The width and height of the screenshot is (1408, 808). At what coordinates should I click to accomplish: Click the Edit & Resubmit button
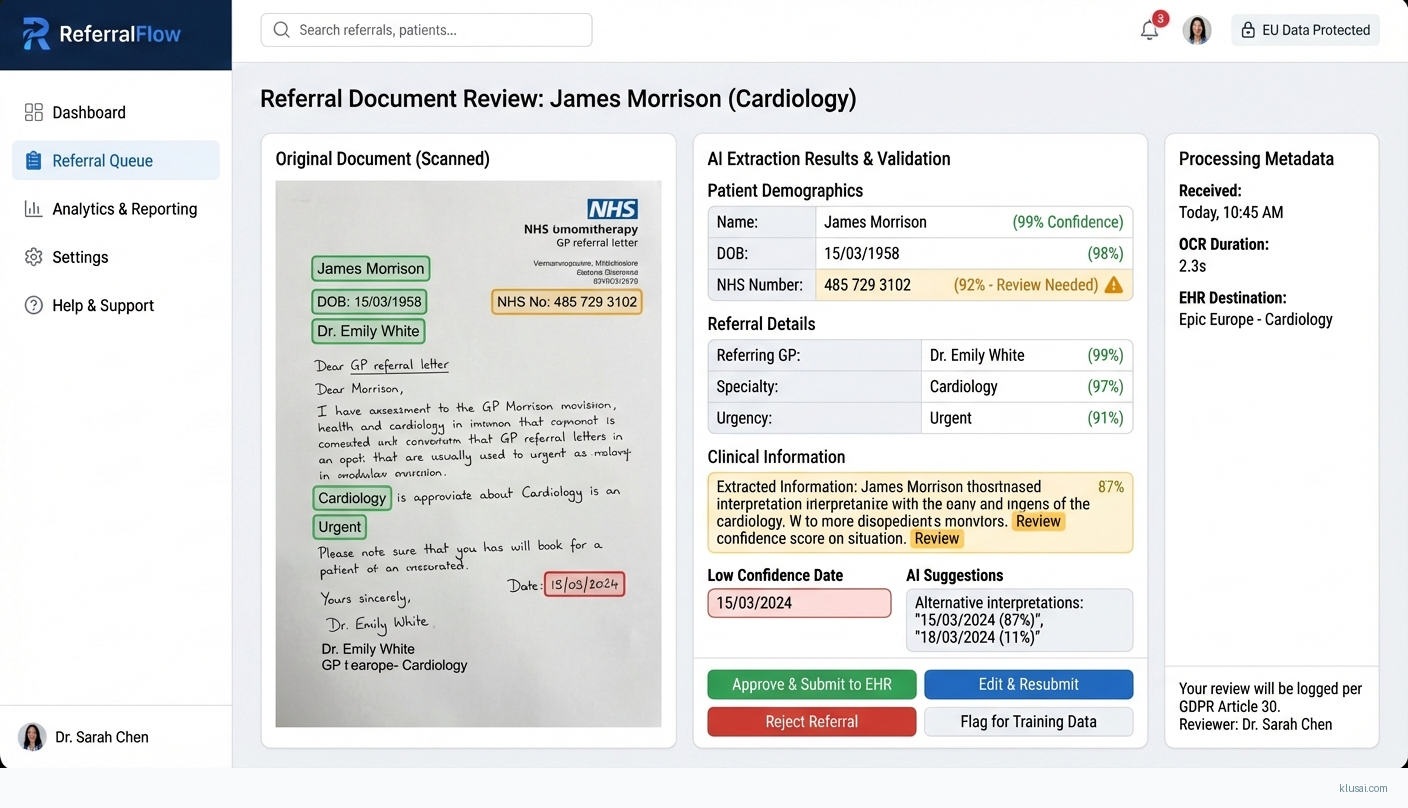click(x=1028, y=684)
